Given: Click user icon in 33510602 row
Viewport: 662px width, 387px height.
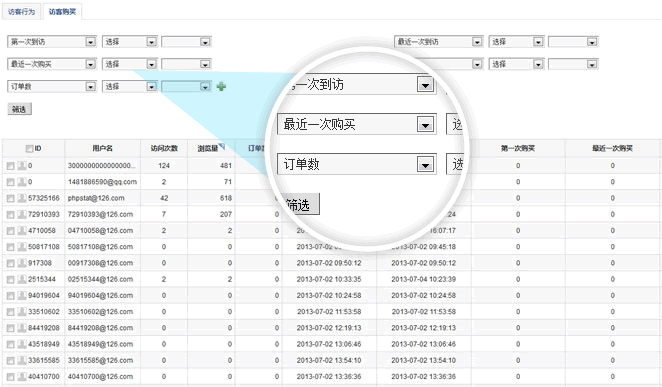Looking at the screenshot, I should [22, 312].
